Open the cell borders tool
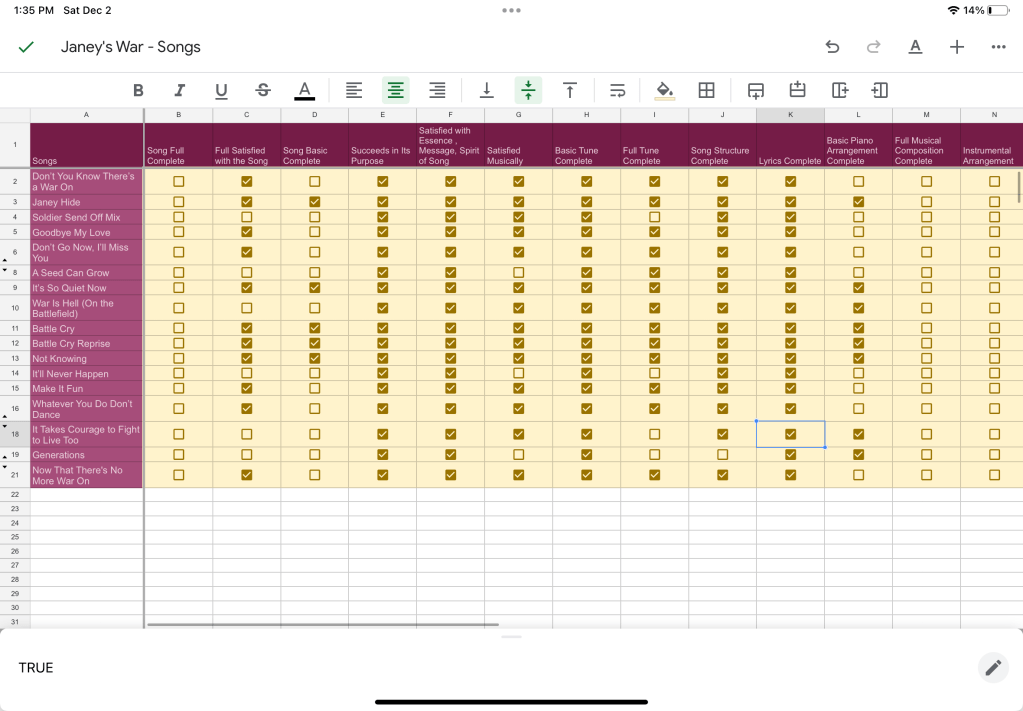Viewport: 1023px width, 711px height. tap(706, 91)
